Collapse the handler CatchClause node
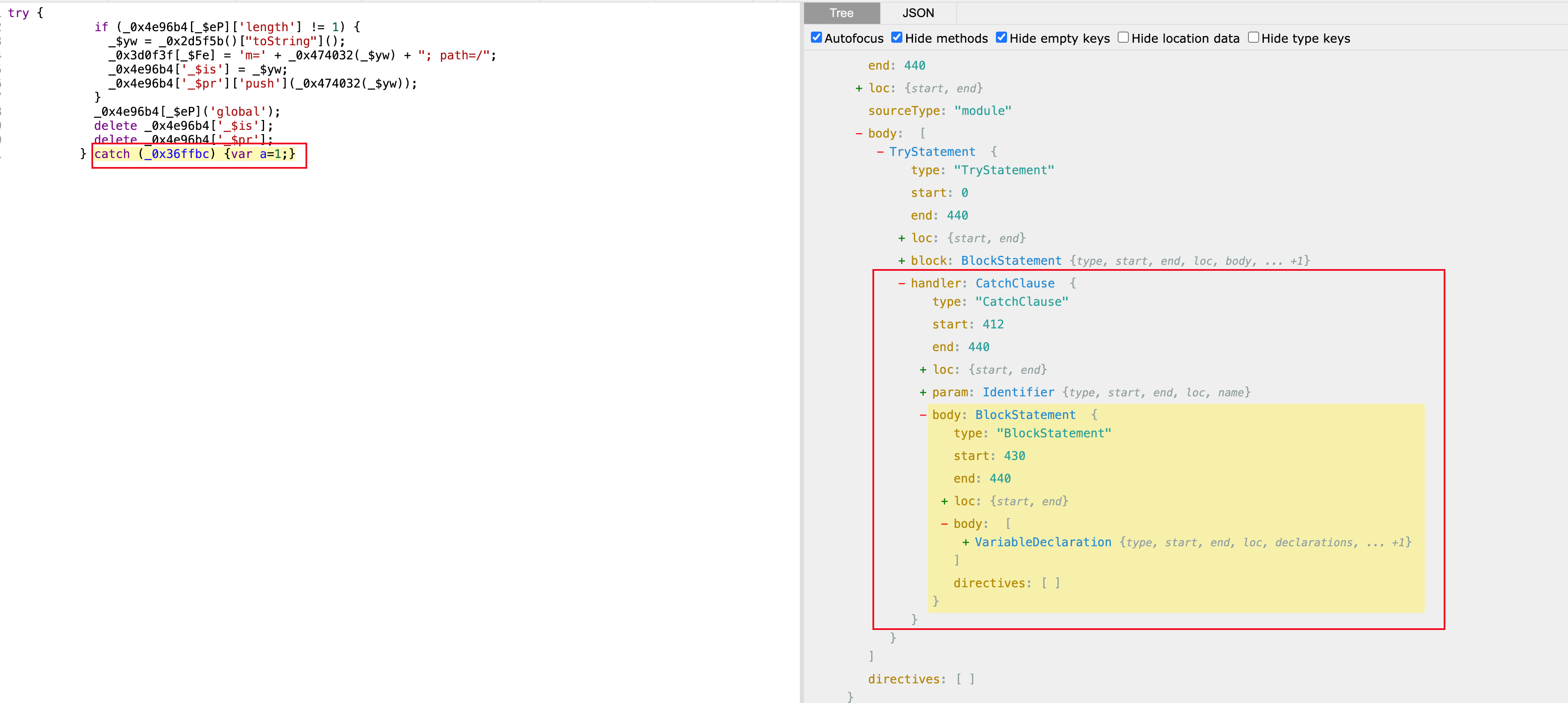 click(x=901, y=283)
